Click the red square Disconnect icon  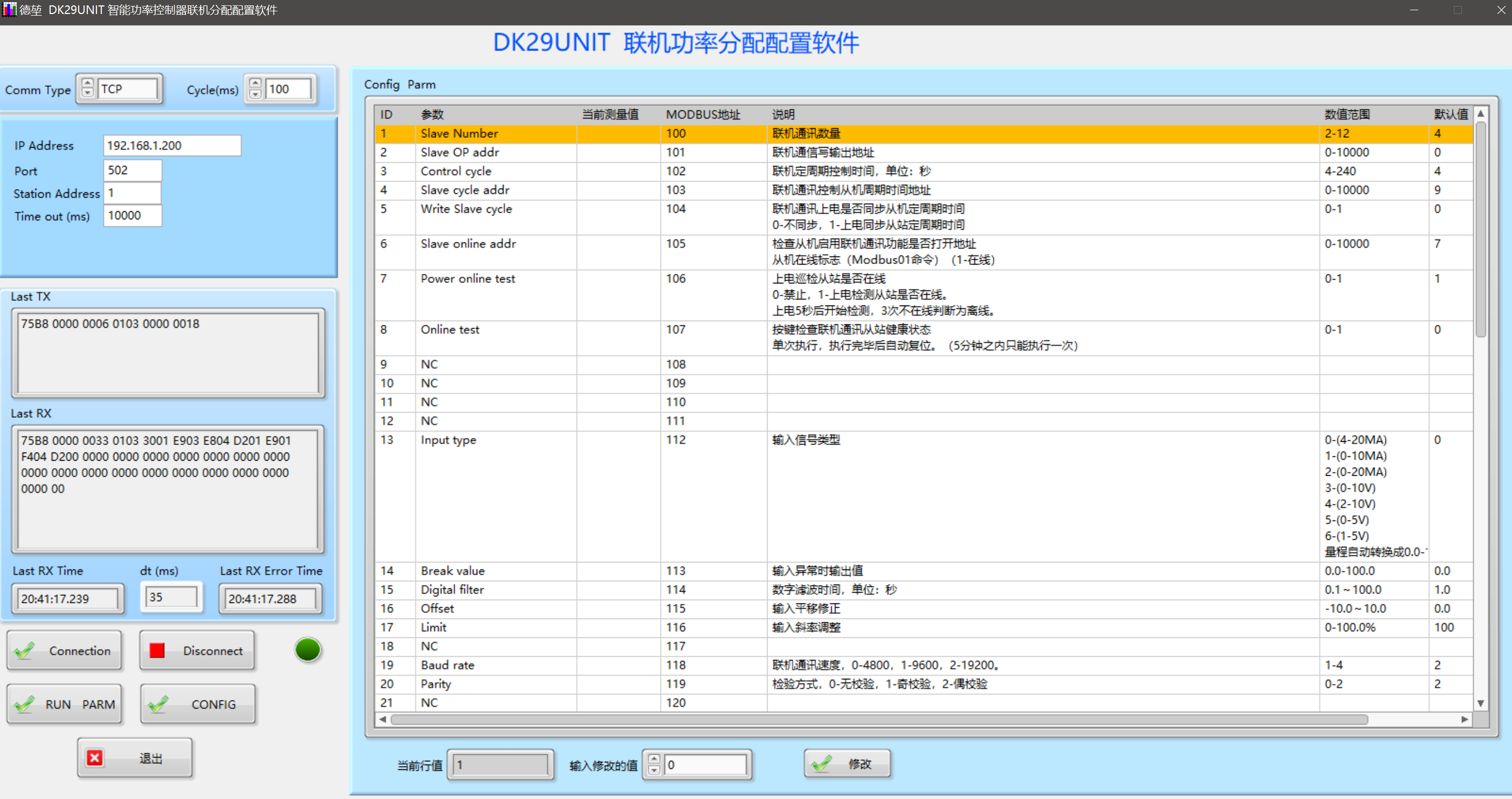157,650
